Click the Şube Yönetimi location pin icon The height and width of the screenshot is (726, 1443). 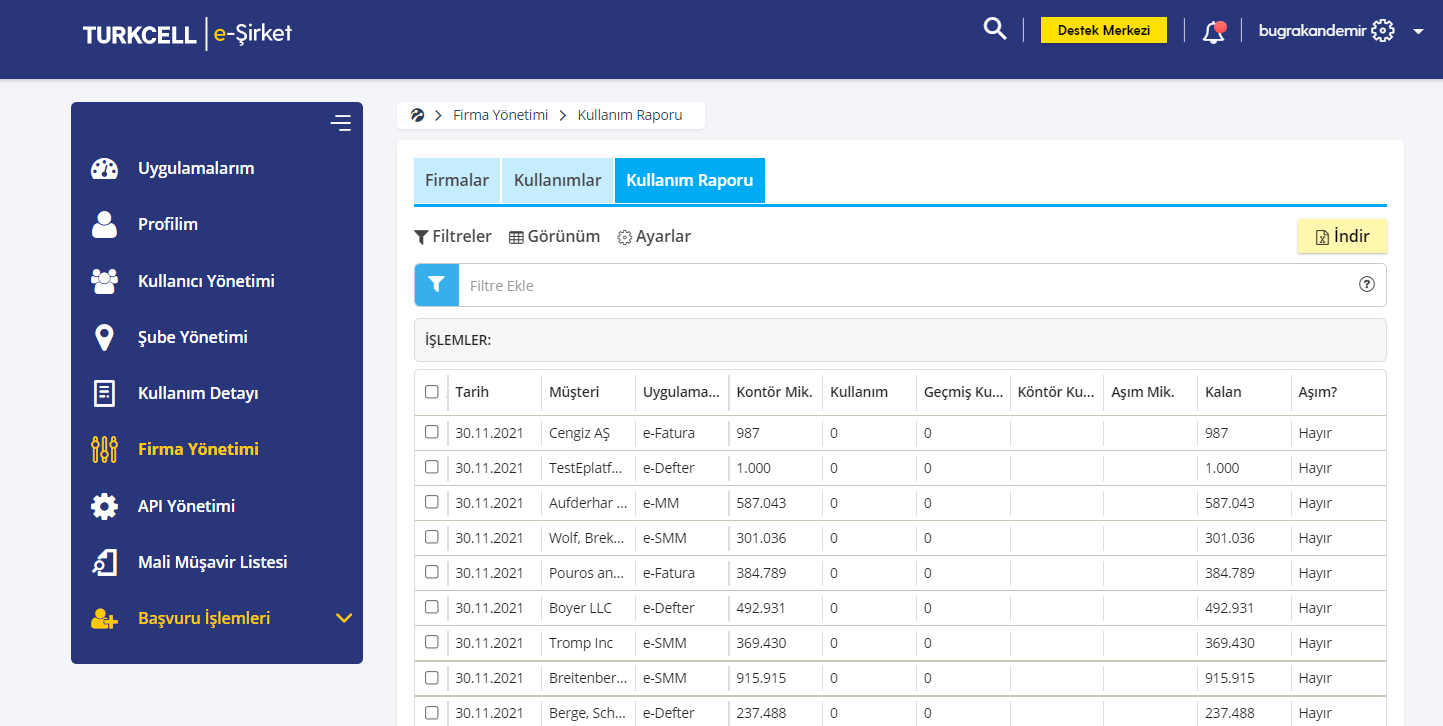104,338
